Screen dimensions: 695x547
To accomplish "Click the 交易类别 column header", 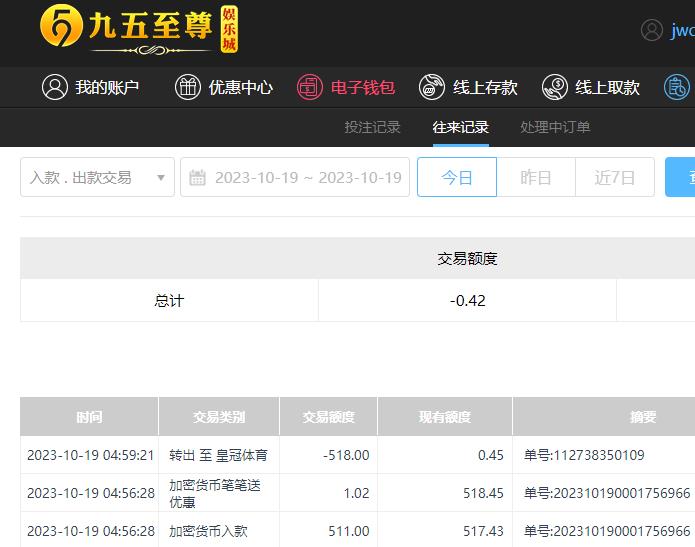I will point(219,417).
